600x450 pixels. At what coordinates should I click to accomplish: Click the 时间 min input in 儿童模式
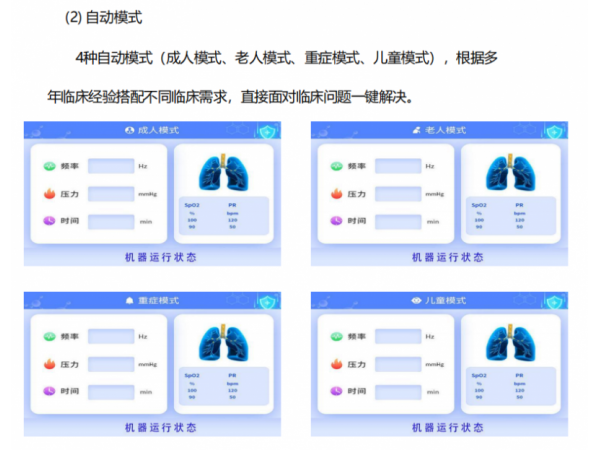[x=397, y=391]
